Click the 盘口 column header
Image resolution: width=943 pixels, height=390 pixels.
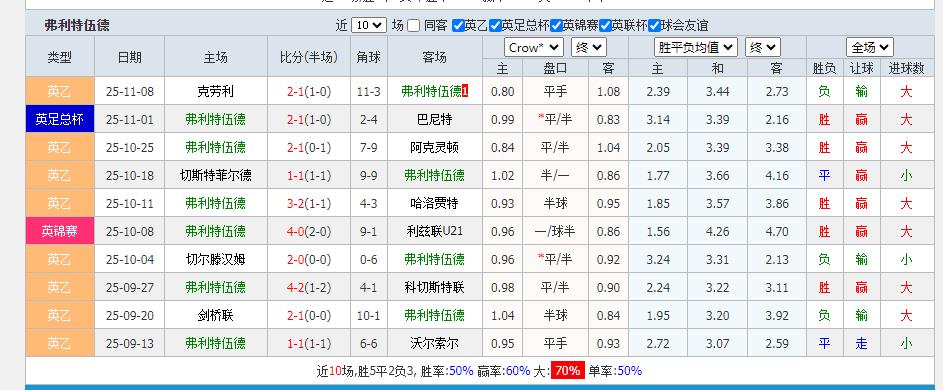555,68
